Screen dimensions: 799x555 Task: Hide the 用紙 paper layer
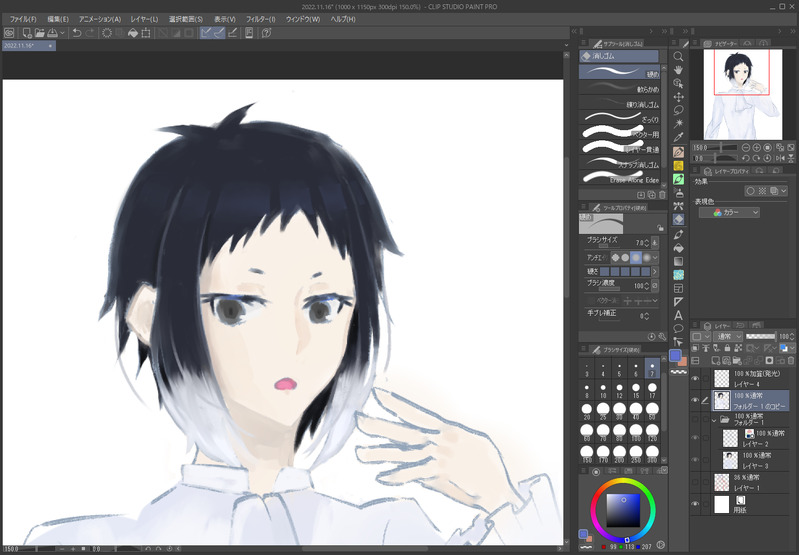coord(695,504)
